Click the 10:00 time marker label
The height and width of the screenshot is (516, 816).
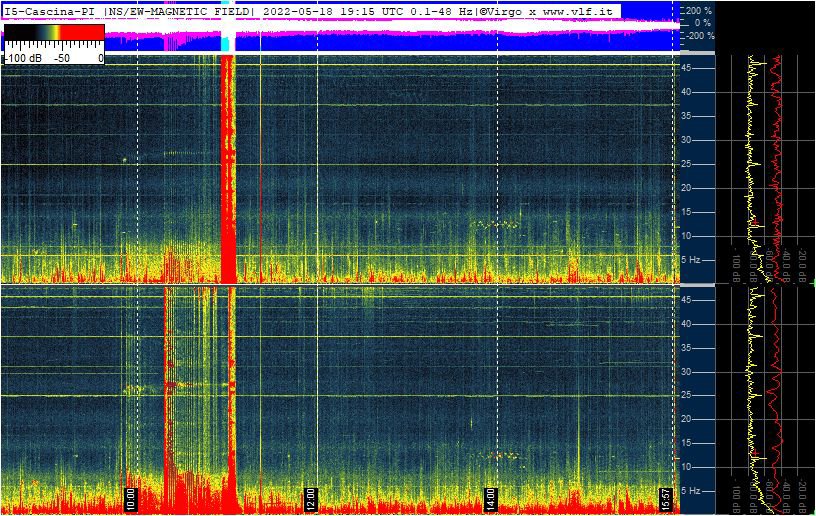[132, 495]
